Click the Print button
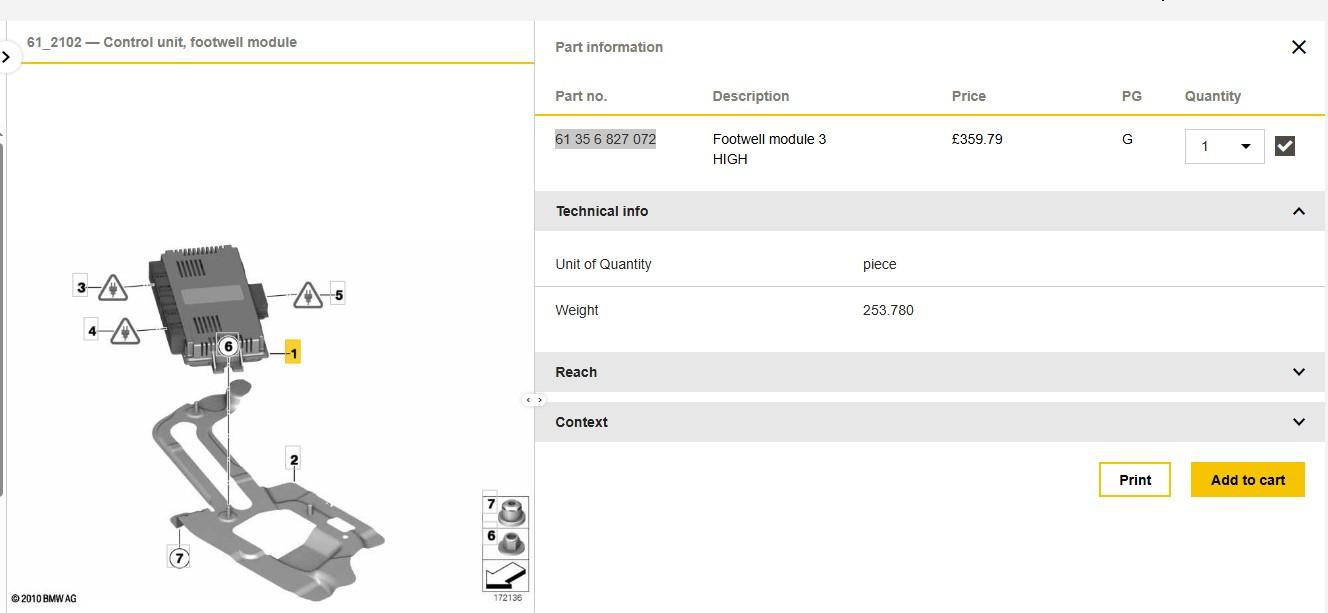Viewport: 1328px width, 613px height. tap(1135, 480)
